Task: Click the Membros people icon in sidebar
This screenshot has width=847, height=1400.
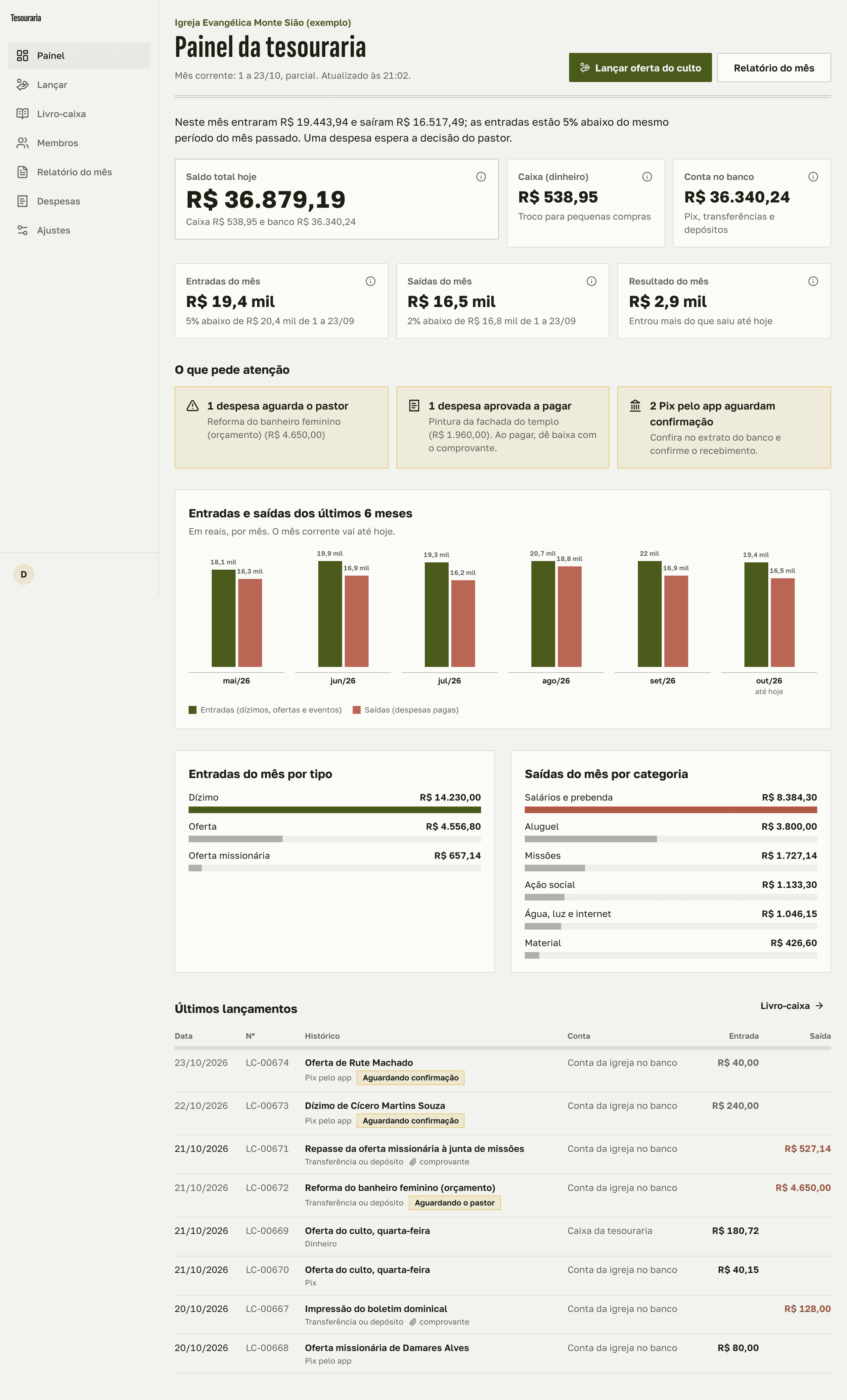Action: pos(22,143)
